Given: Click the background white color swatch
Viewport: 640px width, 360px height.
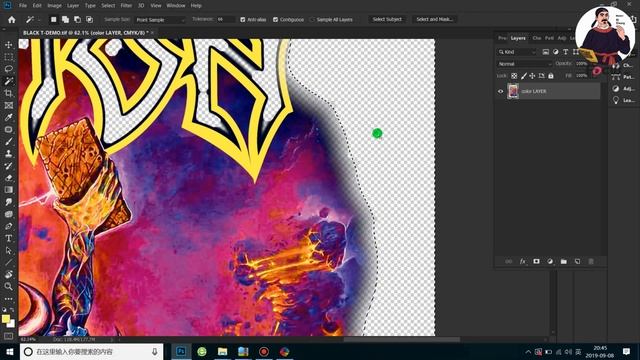Looking at the screenshot, I should (11, 324).
